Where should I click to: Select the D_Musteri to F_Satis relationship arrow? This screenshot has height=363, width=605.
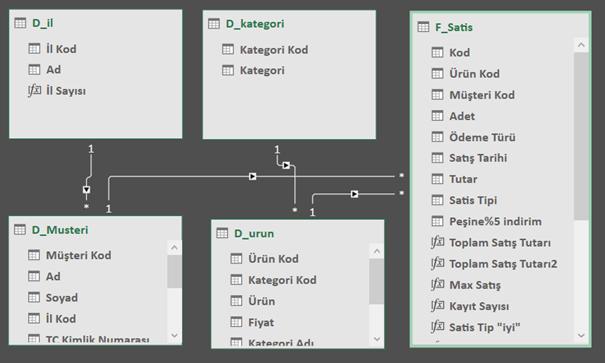tap(252, 176)
